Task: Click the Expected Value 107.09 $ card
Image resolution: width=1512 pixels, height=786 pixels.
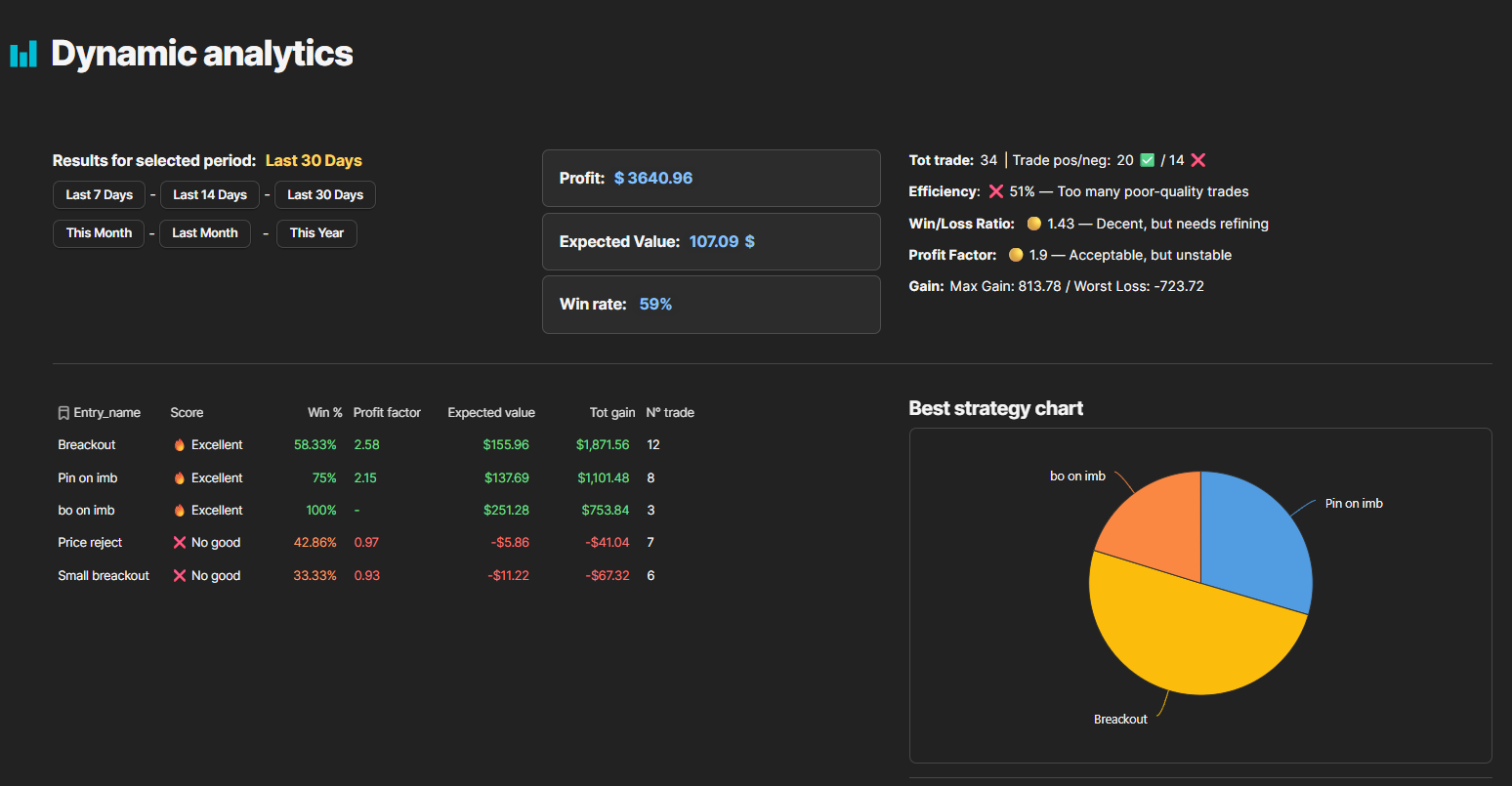Action: [711, 241]
